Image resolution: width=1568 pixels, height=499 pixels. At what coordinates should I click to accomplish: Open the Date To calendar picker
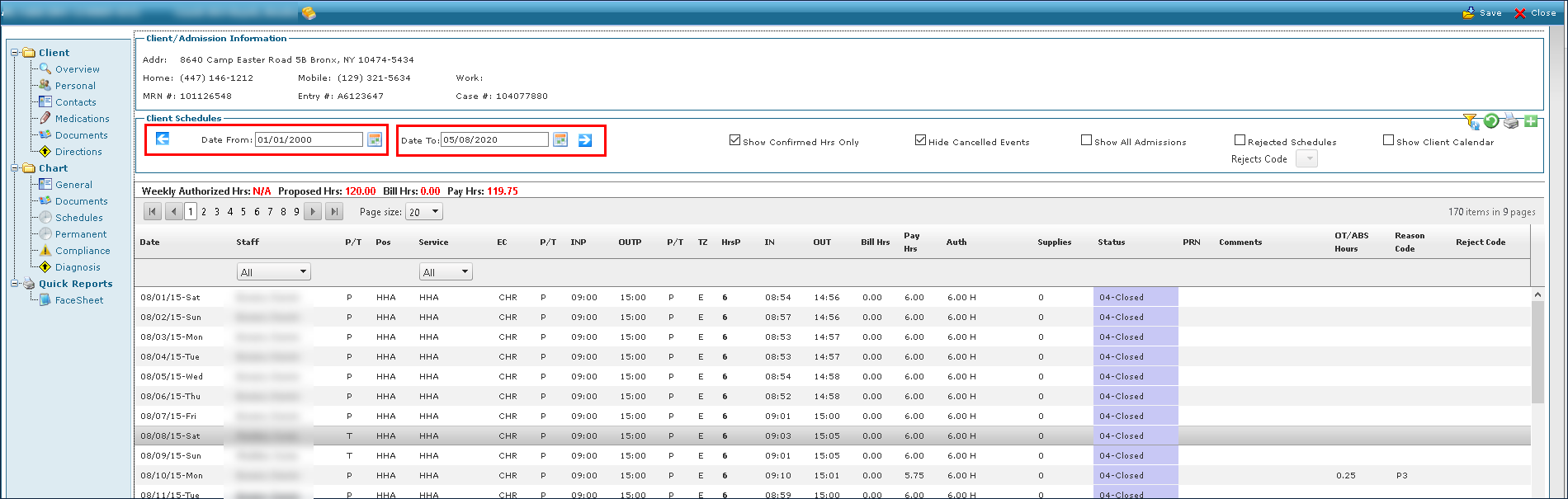[560, 139]
